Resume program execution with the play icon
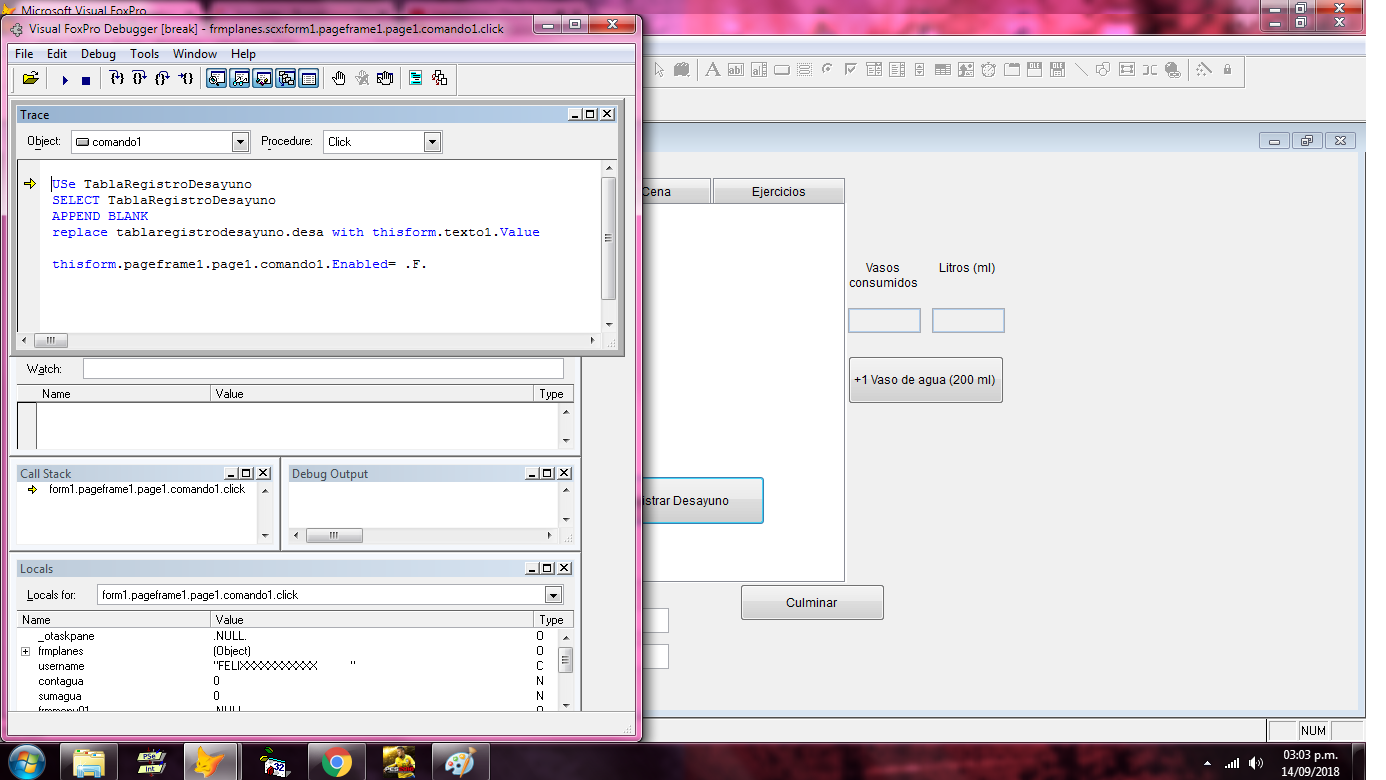Image resolution: width=1386 pixels, height=780 pixels. tap(65, 80)
